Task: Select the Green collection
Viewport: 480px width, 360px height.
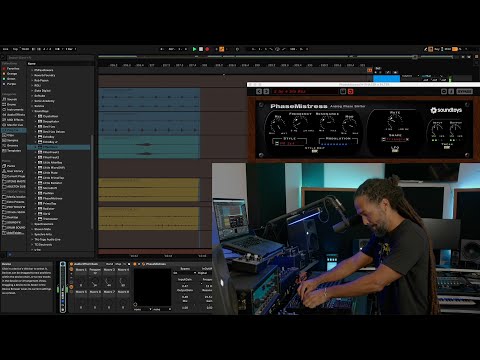Action: pyautogui.click(x=9, y=79)
